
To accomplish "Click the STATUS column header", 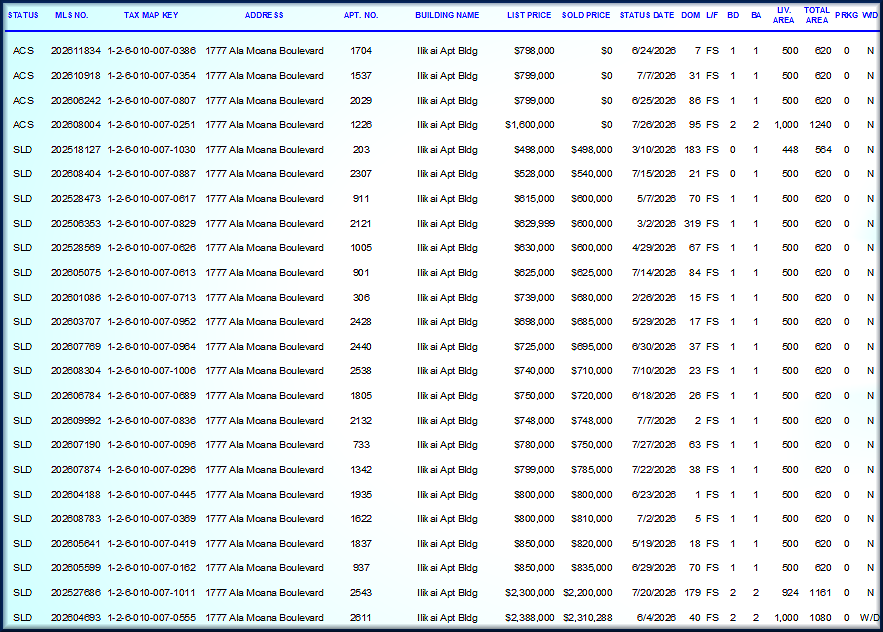I will (x=23, y=15).
